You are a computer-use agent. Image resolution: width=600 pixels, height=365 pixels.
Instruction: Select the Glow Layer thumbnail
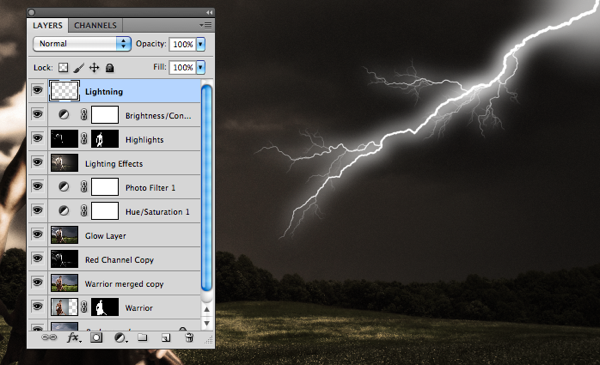point(64,235)
